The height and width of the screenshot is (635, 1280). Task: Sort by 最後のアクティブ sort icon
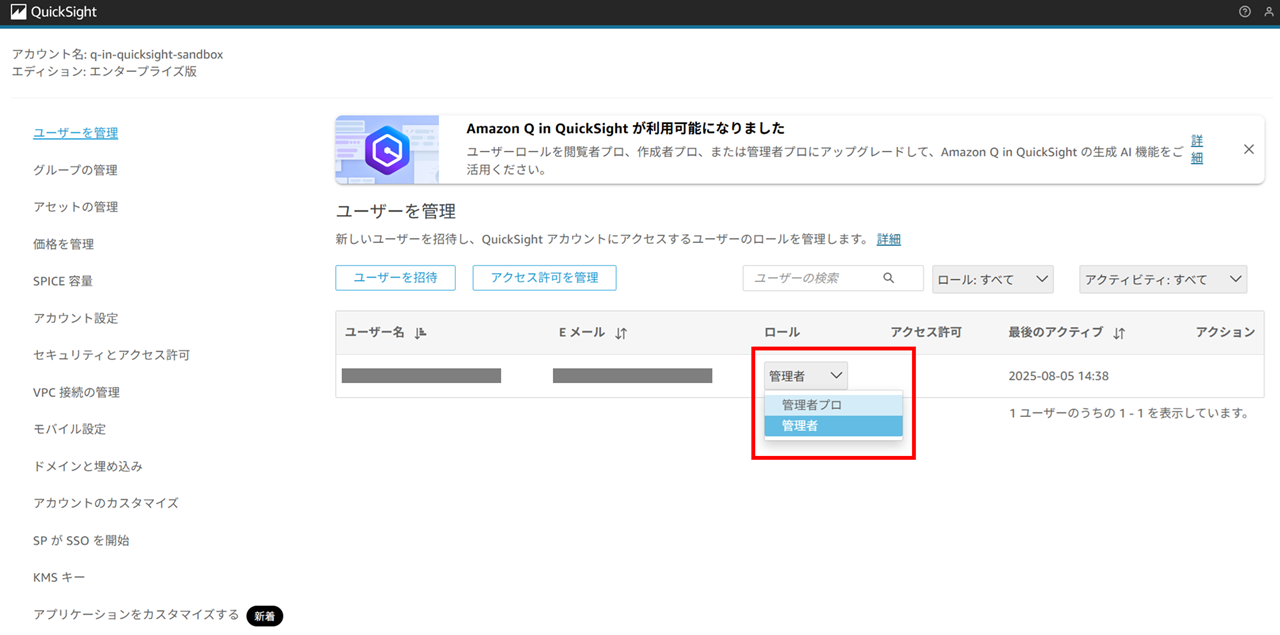click(x=1119, y=333)
